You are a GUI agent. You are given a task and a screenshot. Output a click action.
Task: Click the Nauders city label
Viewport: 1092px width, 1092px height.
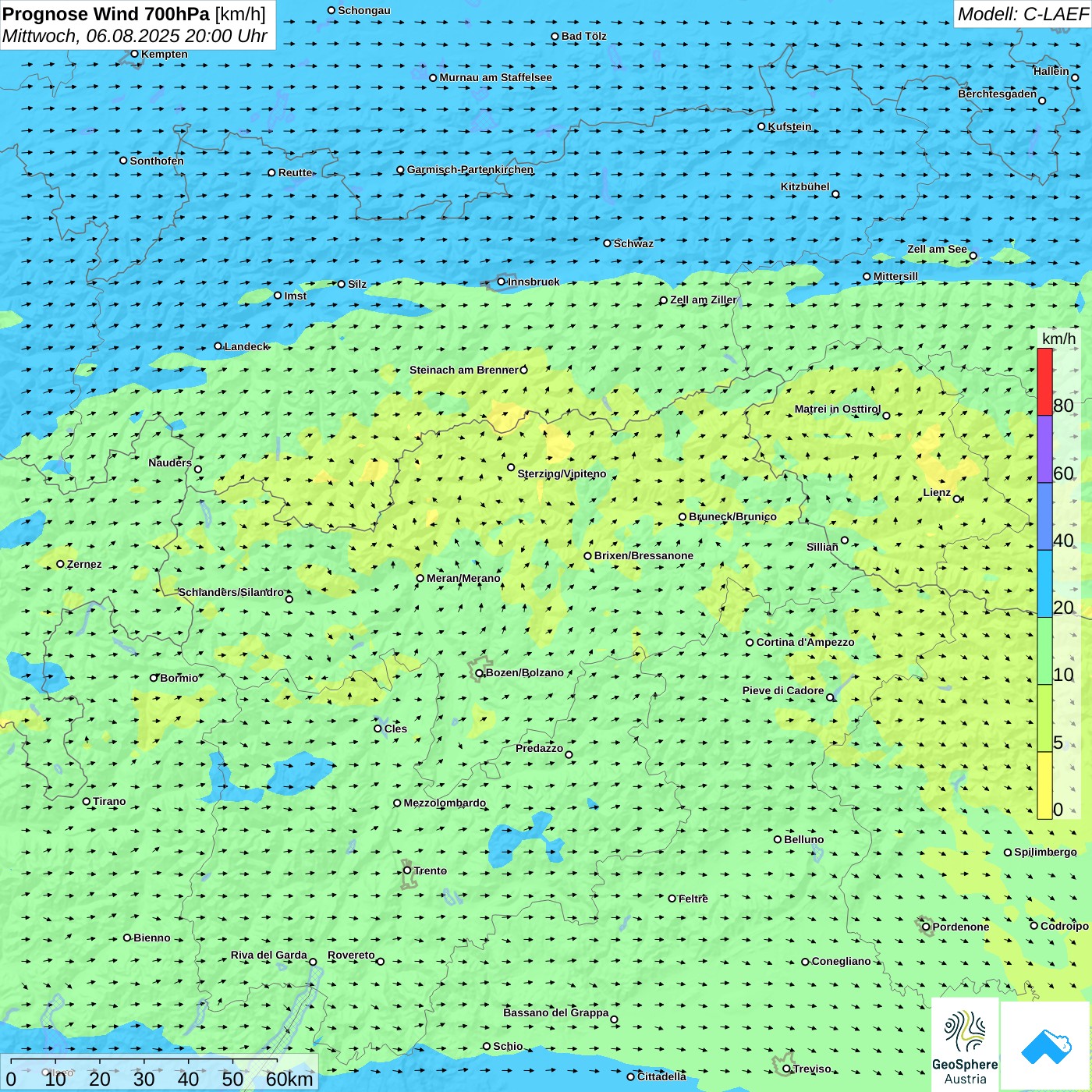[x=170, y=463]
